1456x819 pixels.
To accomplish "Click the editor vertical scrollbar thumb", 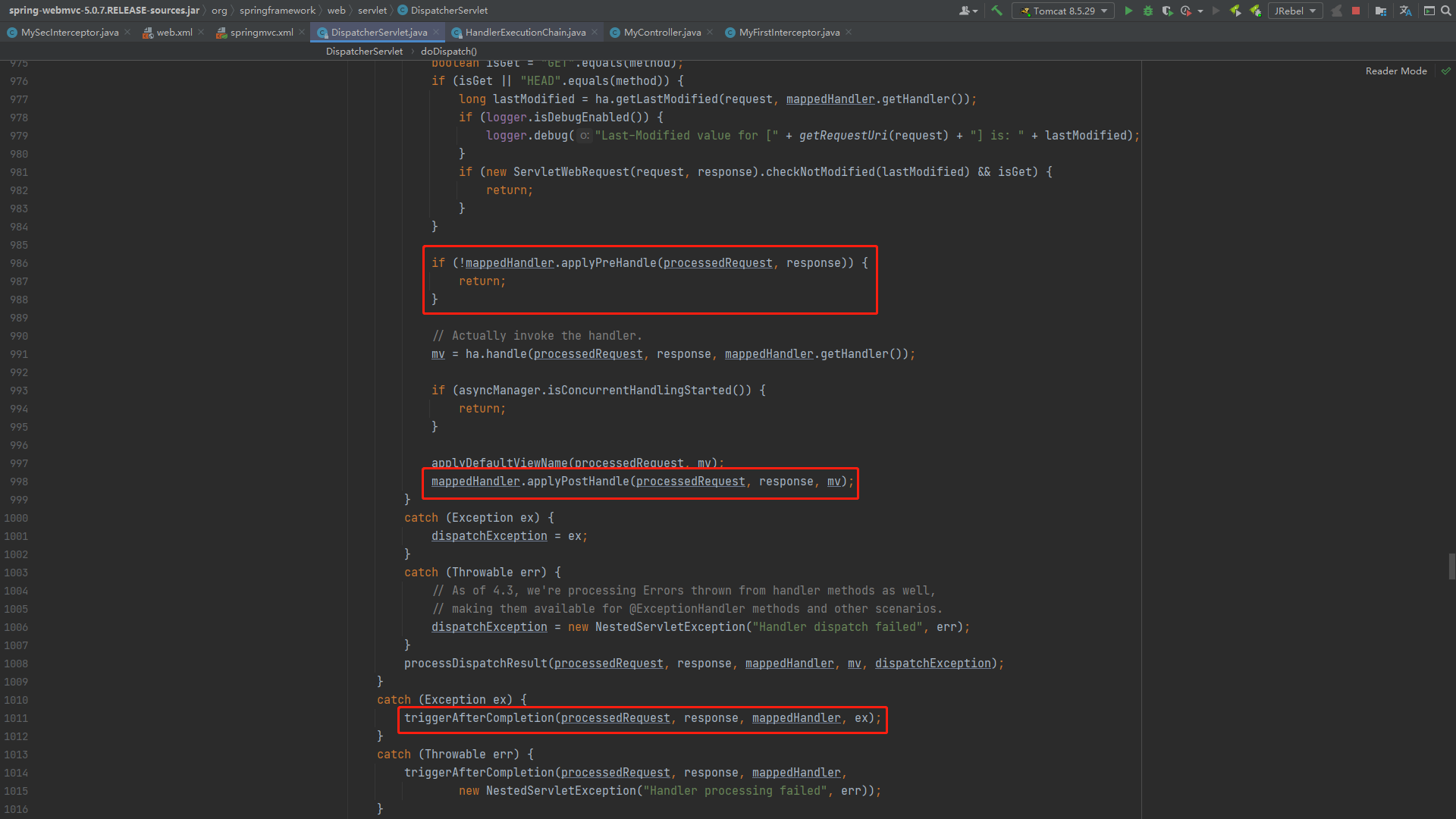I will coord(1451,566).
